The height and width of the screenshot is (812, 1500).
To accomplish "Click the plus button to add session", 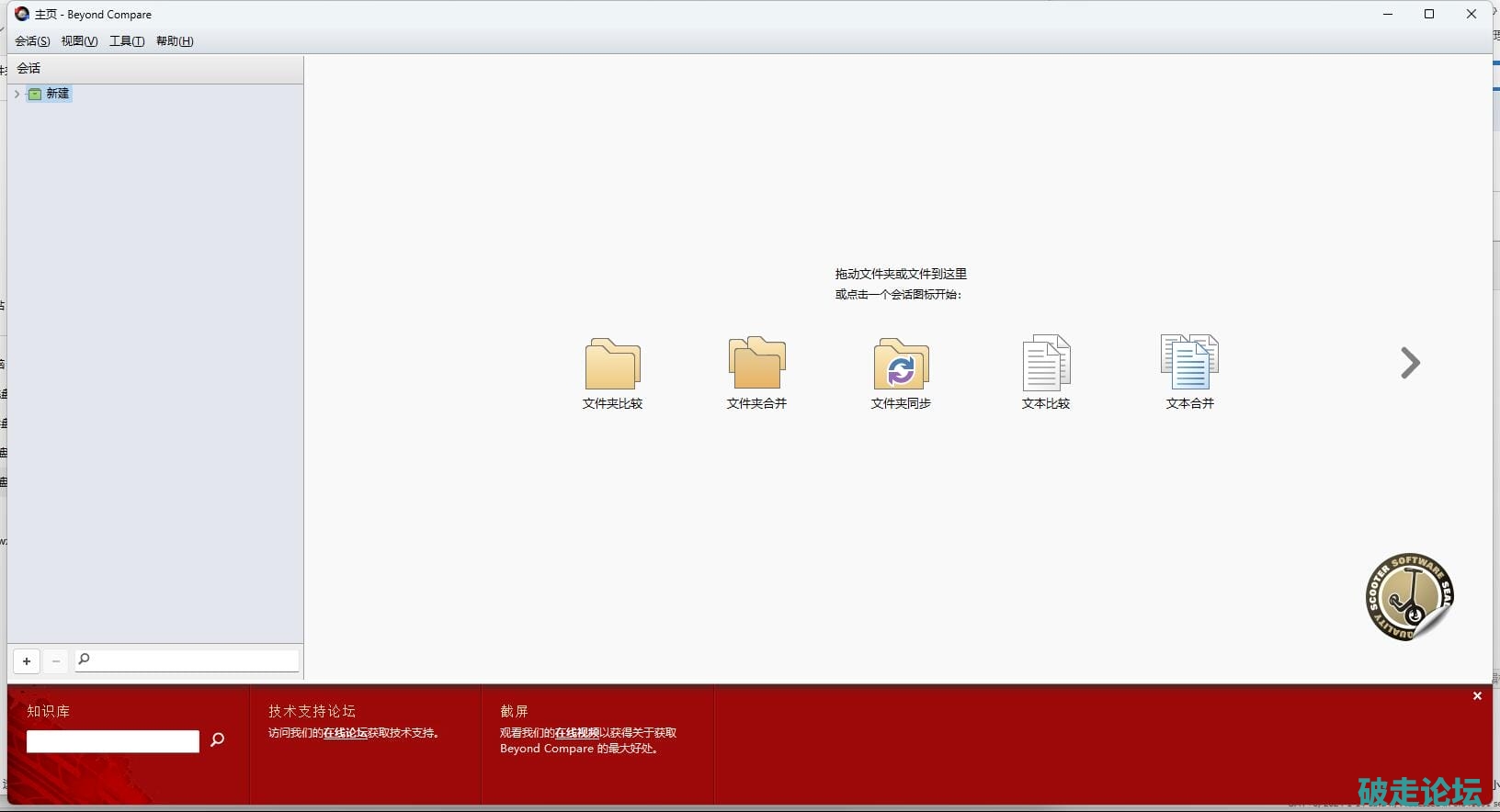I will (x=27, y=661).
